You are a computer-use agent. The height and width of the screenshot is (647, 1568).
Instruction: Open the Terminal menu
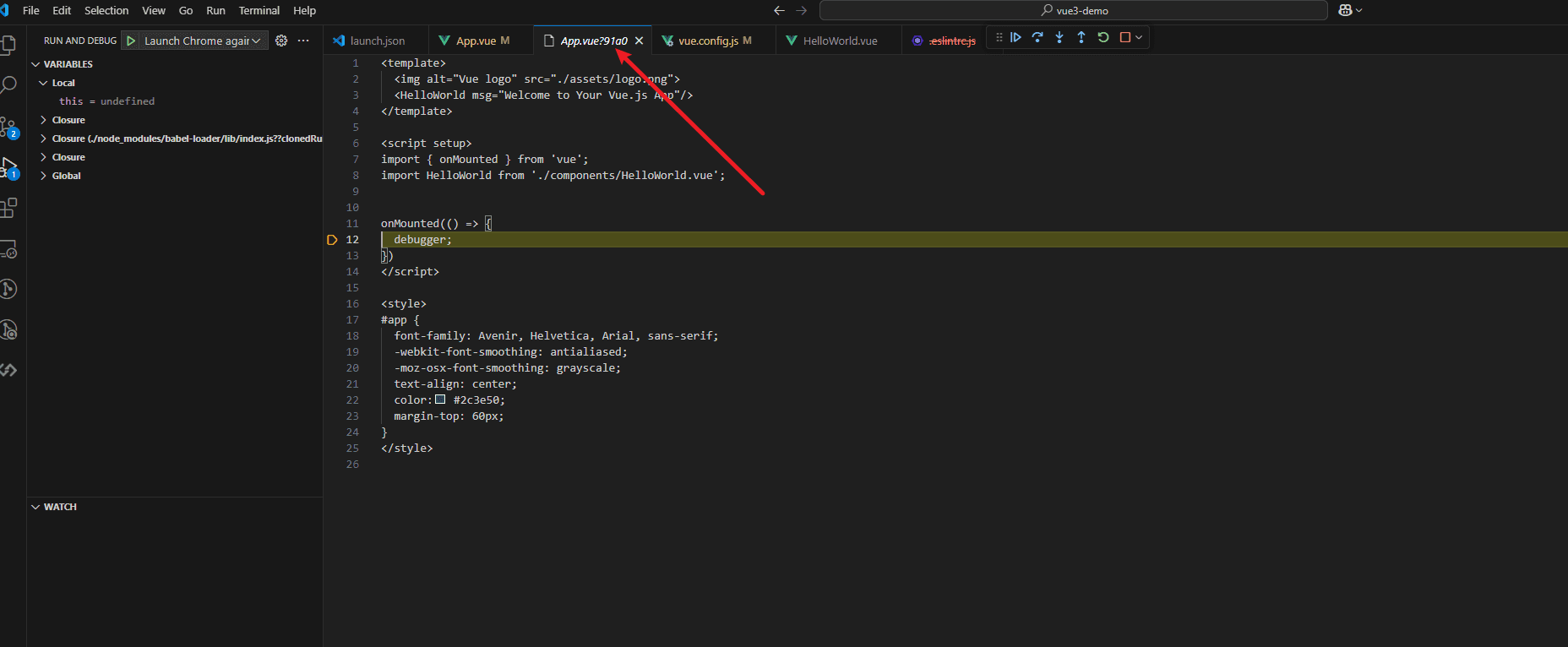259,10
